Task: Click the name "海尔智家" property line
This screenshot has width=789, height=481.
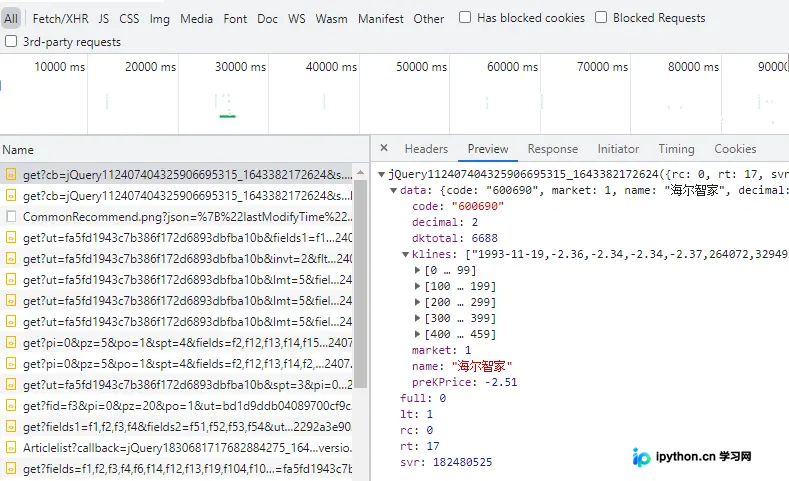Action: click(462, 366)
